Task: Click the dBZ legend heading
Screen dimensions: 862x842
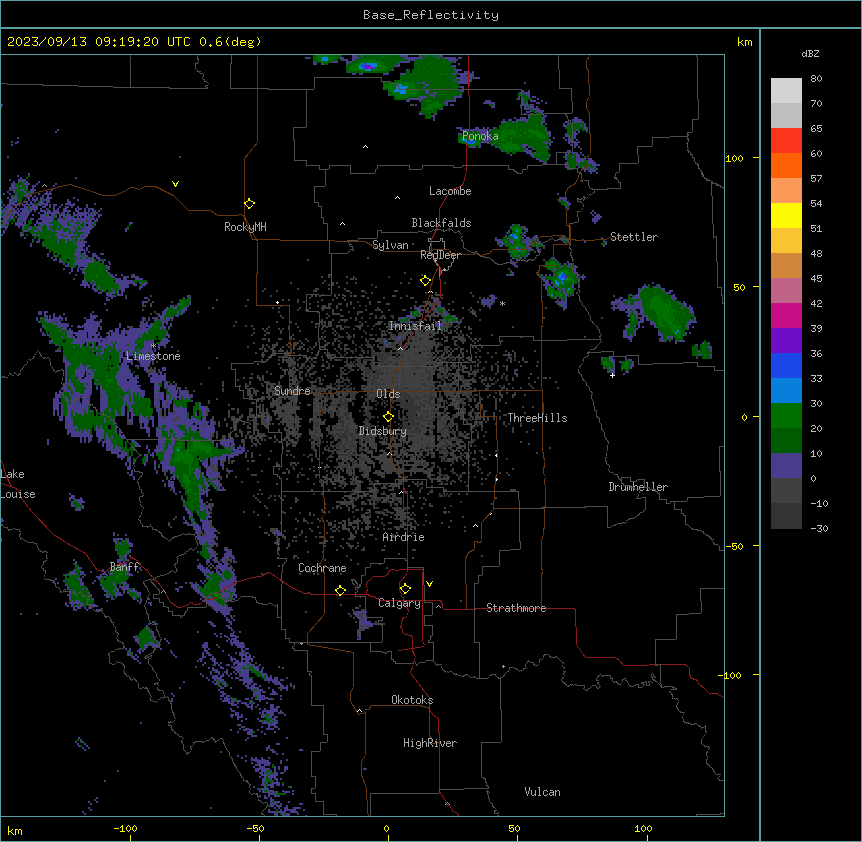Action: 810,53
